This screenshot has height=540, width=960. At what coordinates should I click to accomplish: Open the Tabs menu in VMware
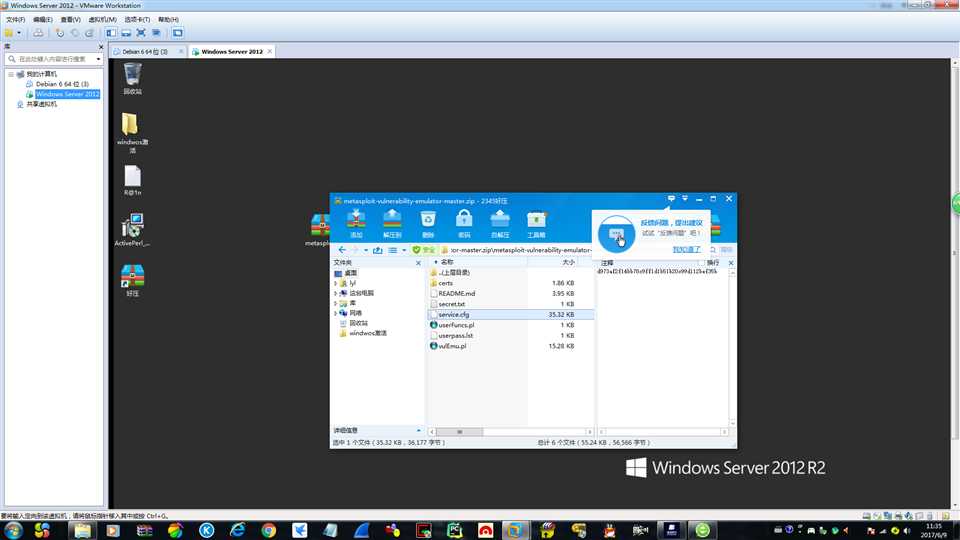[137, 20]
